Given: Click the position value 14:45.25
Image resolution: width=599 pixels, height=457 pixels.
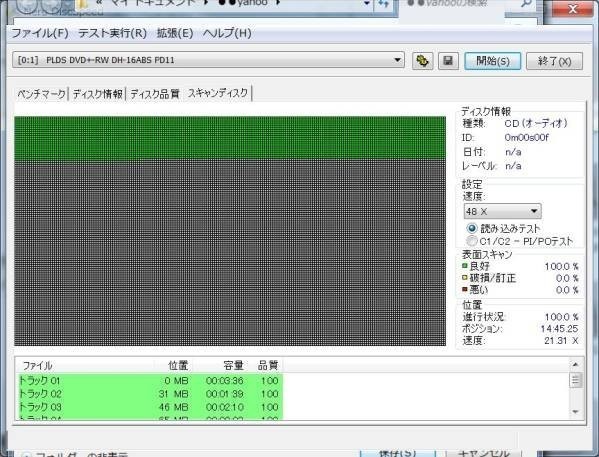Looking at the screenshot, I should (559, 329).
